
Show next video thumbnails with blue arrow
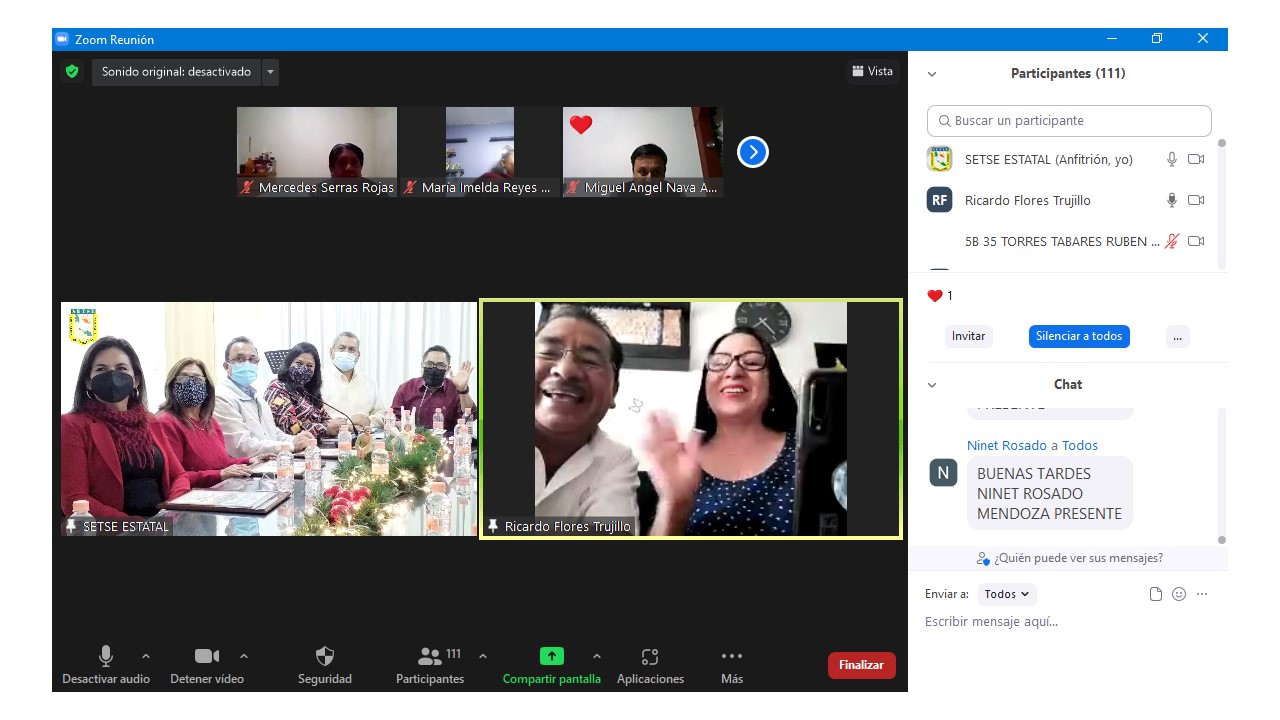click(752, 152)
